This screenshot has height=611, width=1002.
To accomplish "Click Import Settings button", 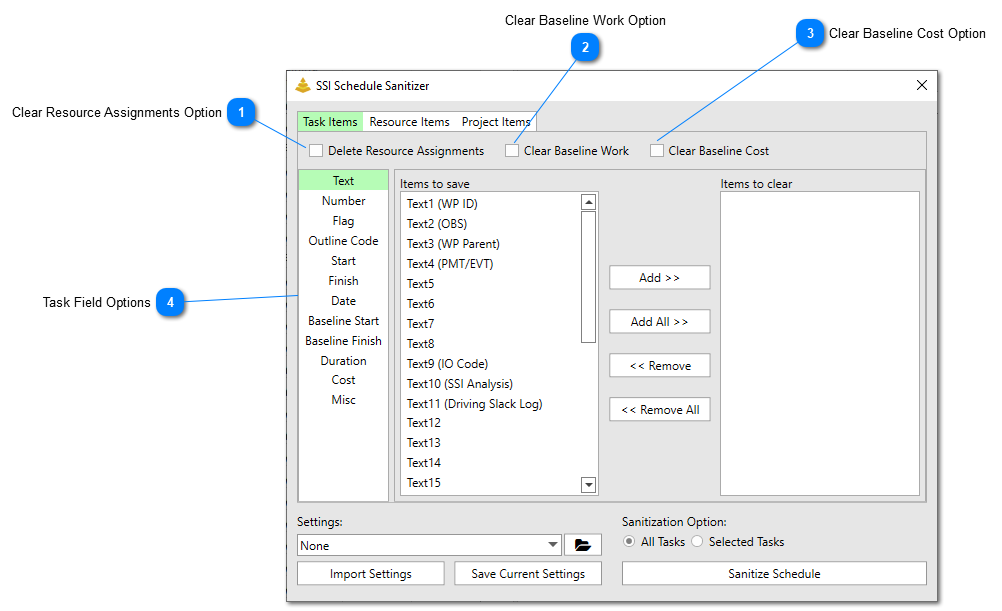I will pos(371,573).
